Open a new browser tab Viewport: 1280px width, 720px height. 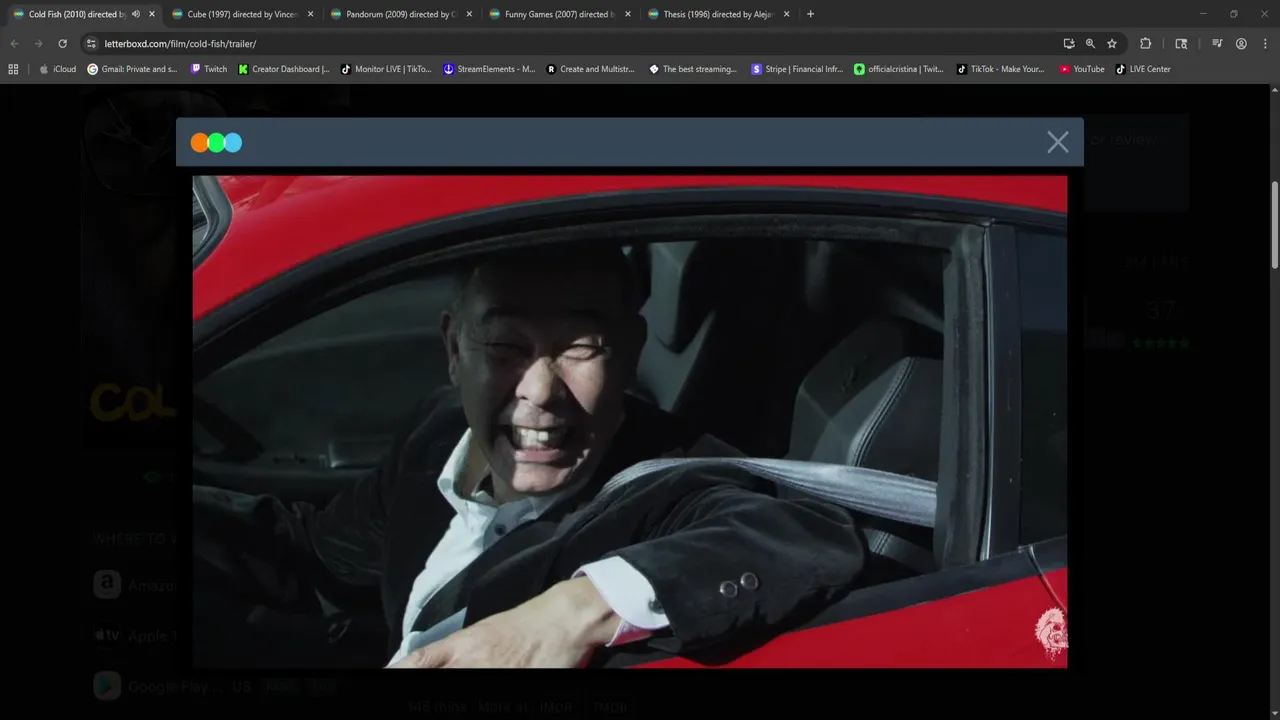click(x=810, y=14)
